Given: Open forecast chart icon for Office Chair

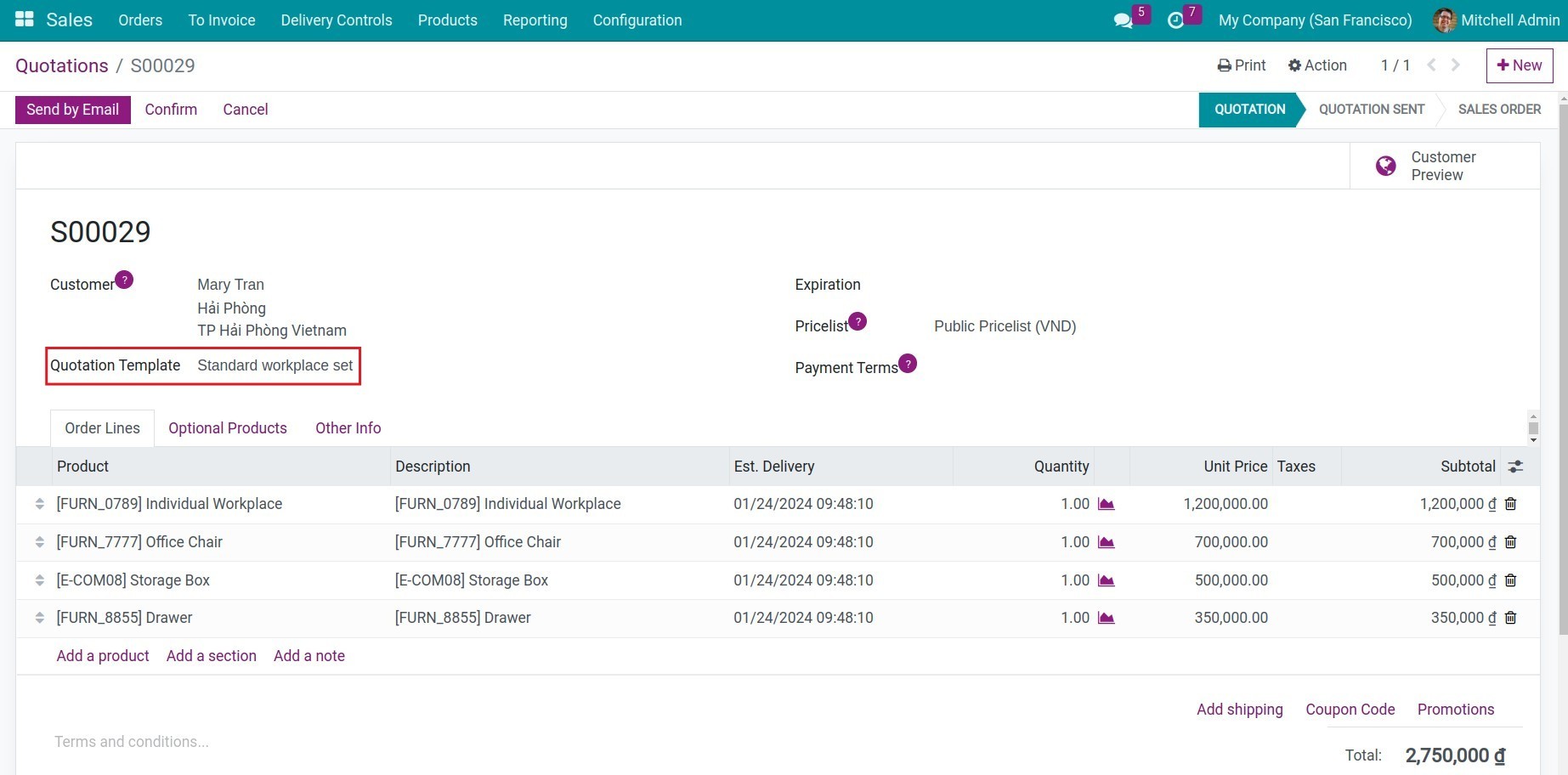Looking at the screenshot, I should [1106, 542].
